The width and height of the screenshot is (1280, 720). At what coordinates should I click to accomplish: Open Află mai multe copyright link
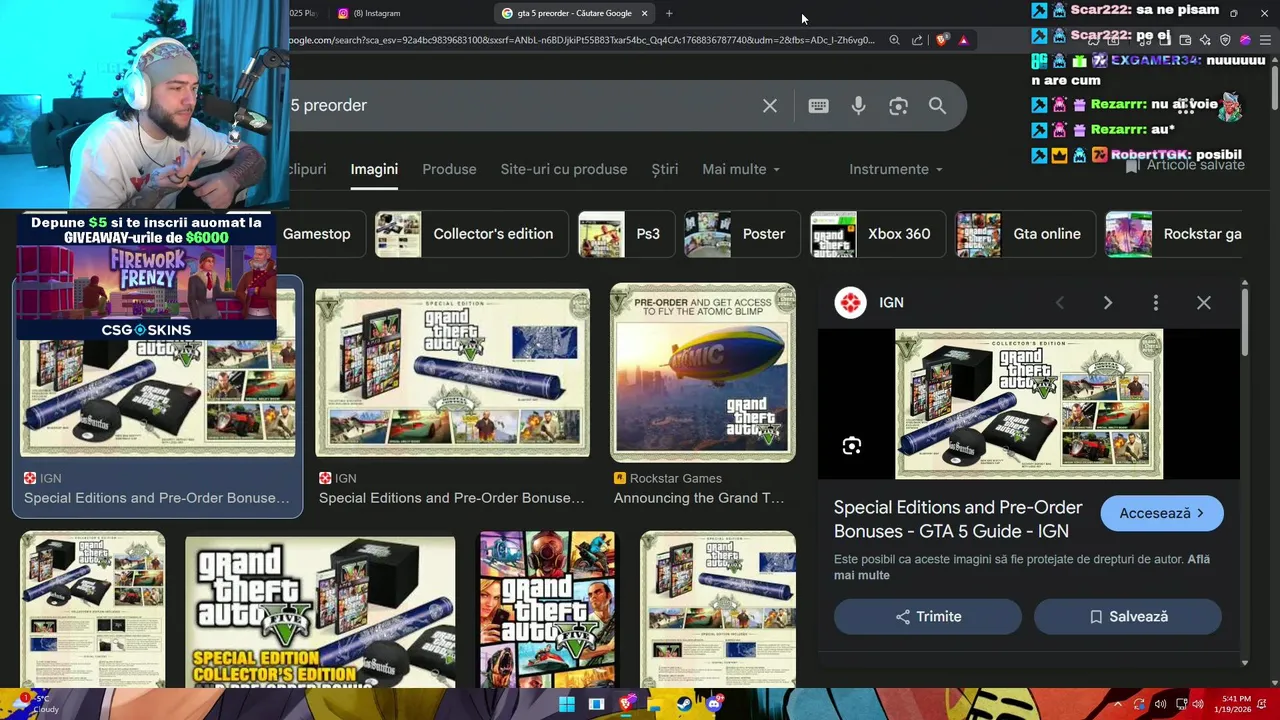pos(1023,567)
